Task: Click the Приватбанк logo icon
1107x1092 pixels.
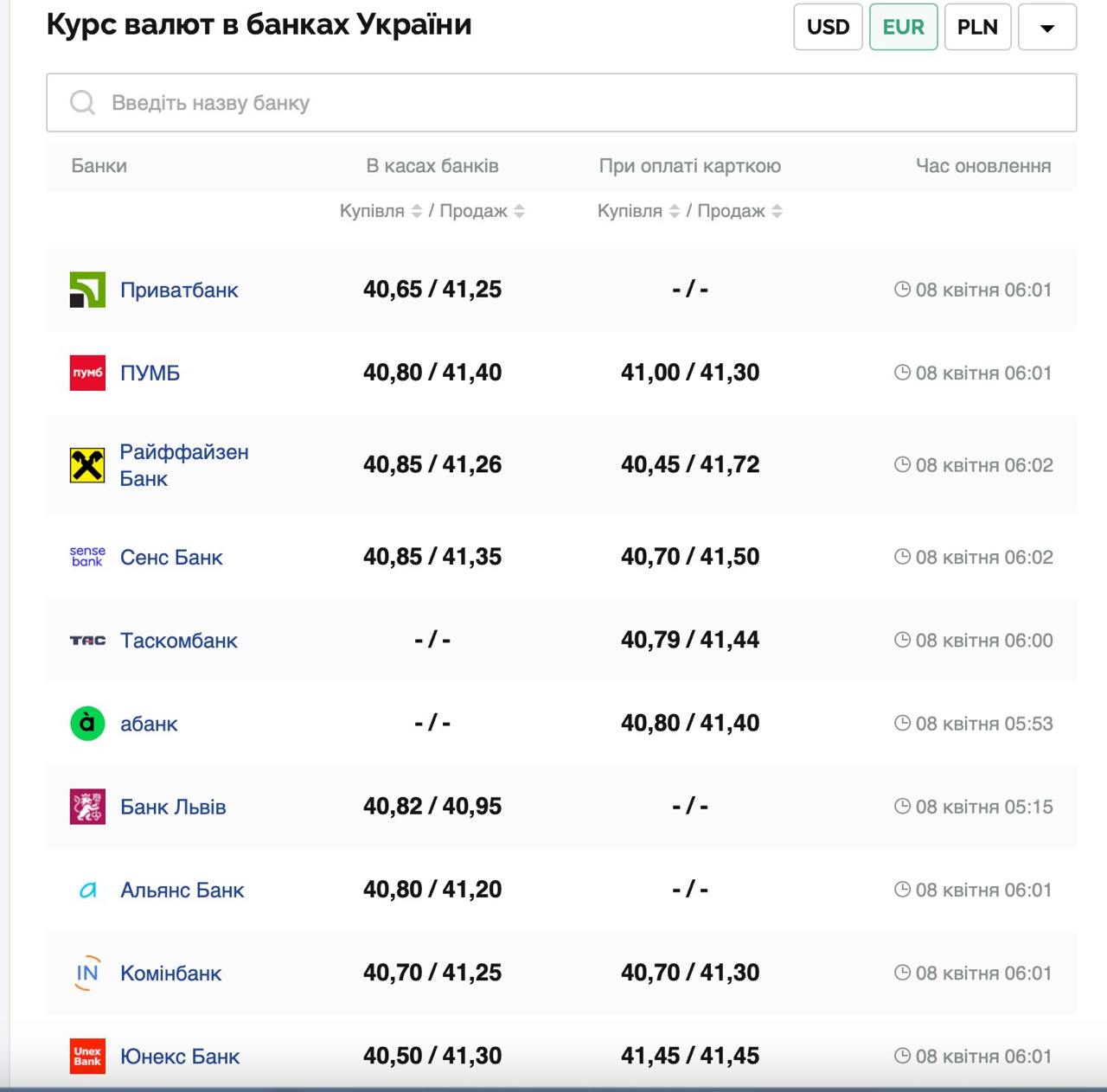Action: coord(87,290)
